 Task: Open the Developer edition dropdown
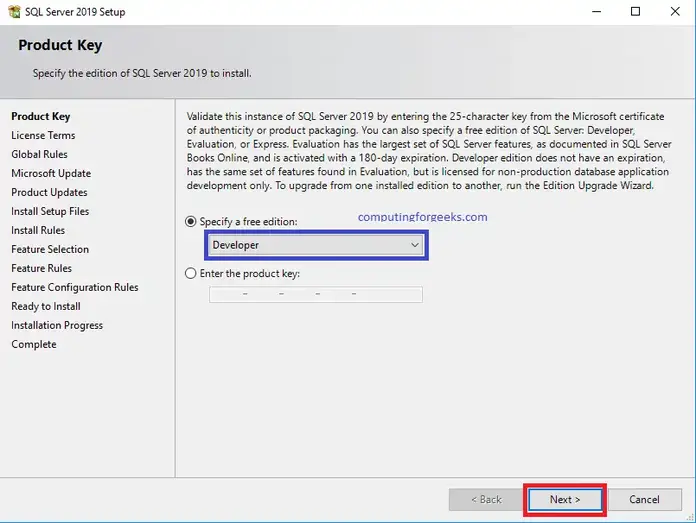pyautogui.click(x=316, y=245)
